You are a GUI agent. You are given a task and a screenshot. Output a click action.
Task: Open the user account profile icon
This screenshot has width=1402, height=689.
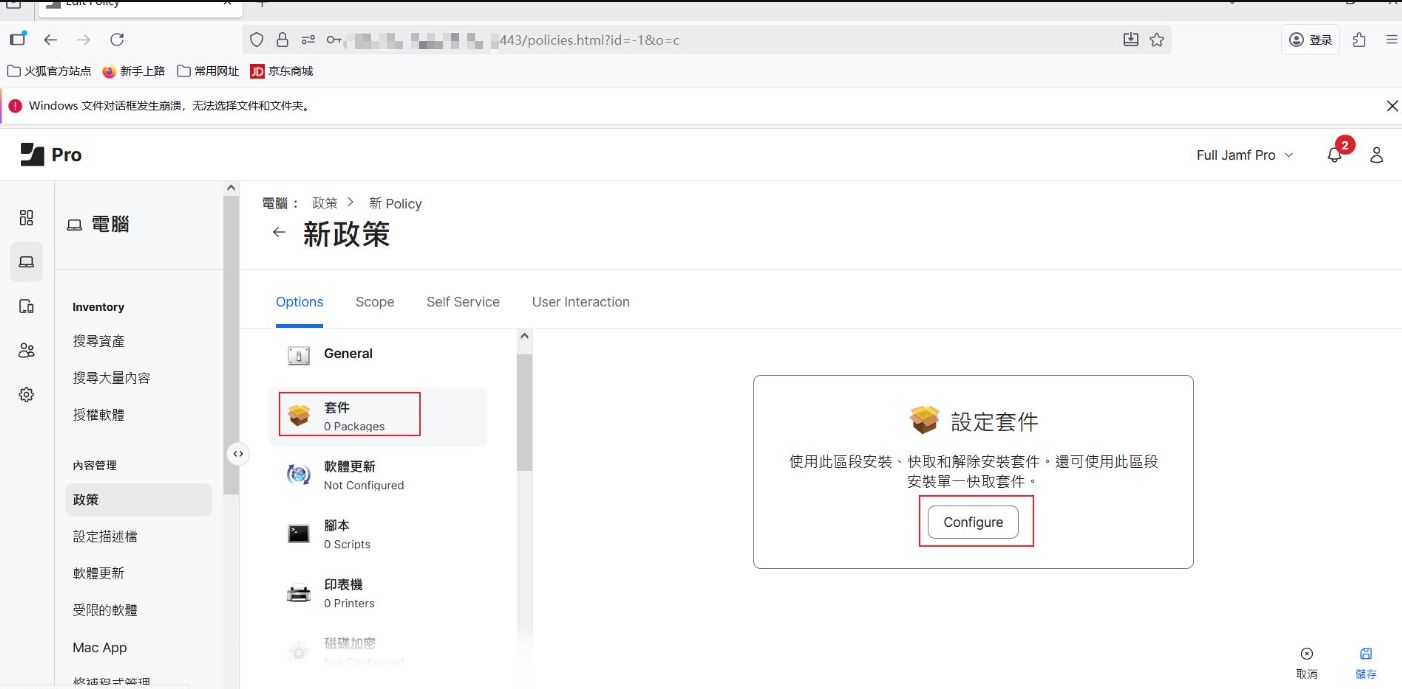pos(1377,155)
